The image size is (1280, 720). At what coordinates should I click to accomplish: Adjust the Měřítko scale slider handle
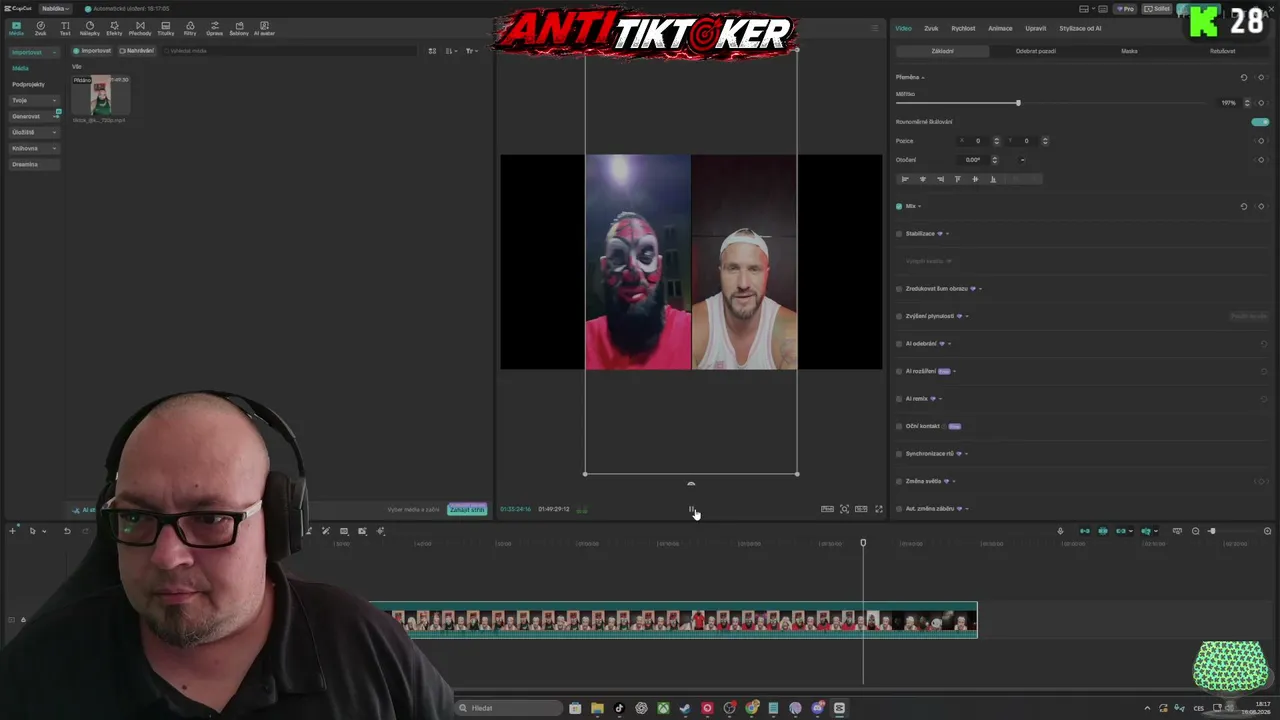(1018, 103)
